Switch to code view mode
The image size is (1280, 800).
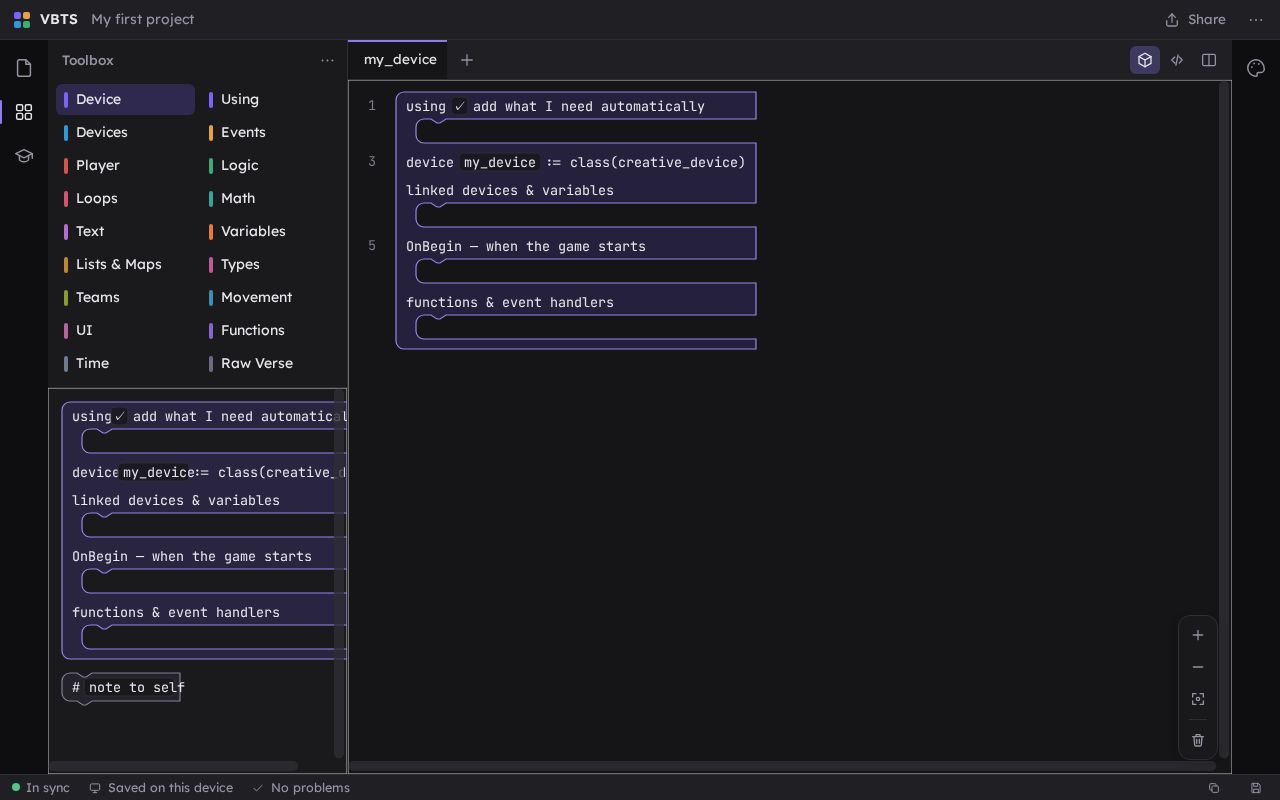point(1177,60)
